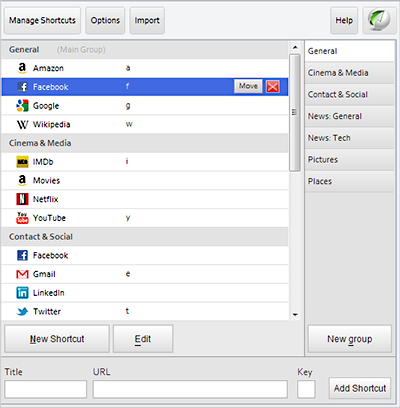This screenshot has width=400, height=408.
Task: Click Move on the Facebook row
Action: [x=248, y=86]
